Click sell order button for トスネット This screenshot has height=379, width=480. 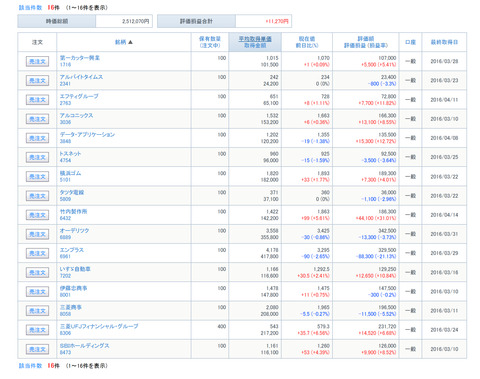pos(37,157)
